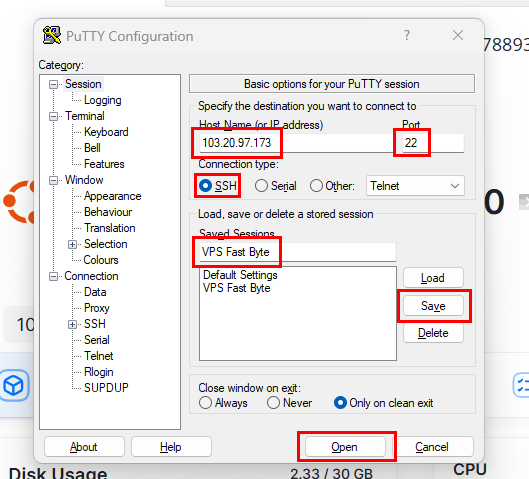Select Default Settings in the saved sessions list

click(240, 275)
